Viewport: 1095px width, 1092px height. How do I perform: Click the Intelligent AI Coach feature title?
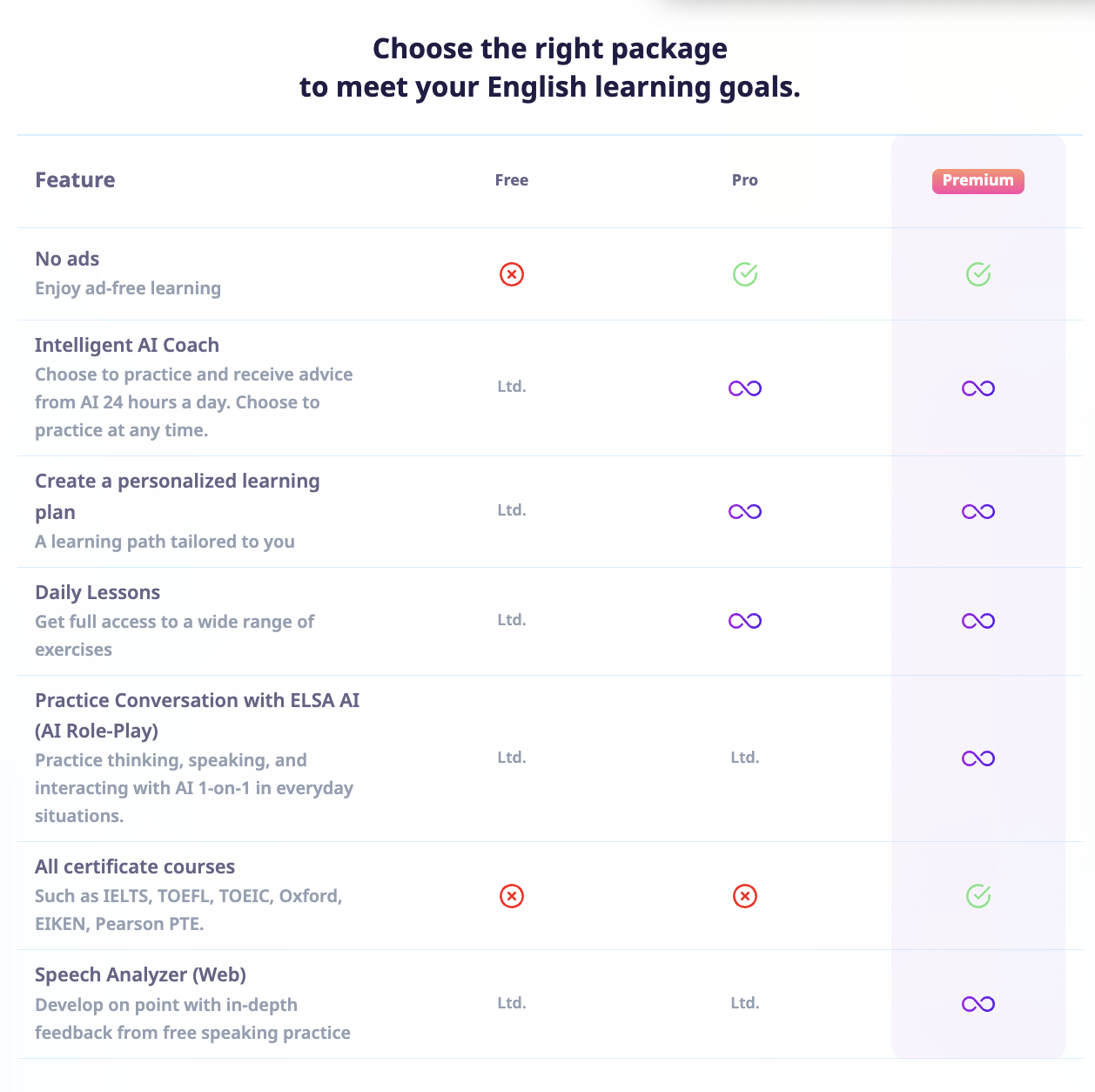point(127,345)
